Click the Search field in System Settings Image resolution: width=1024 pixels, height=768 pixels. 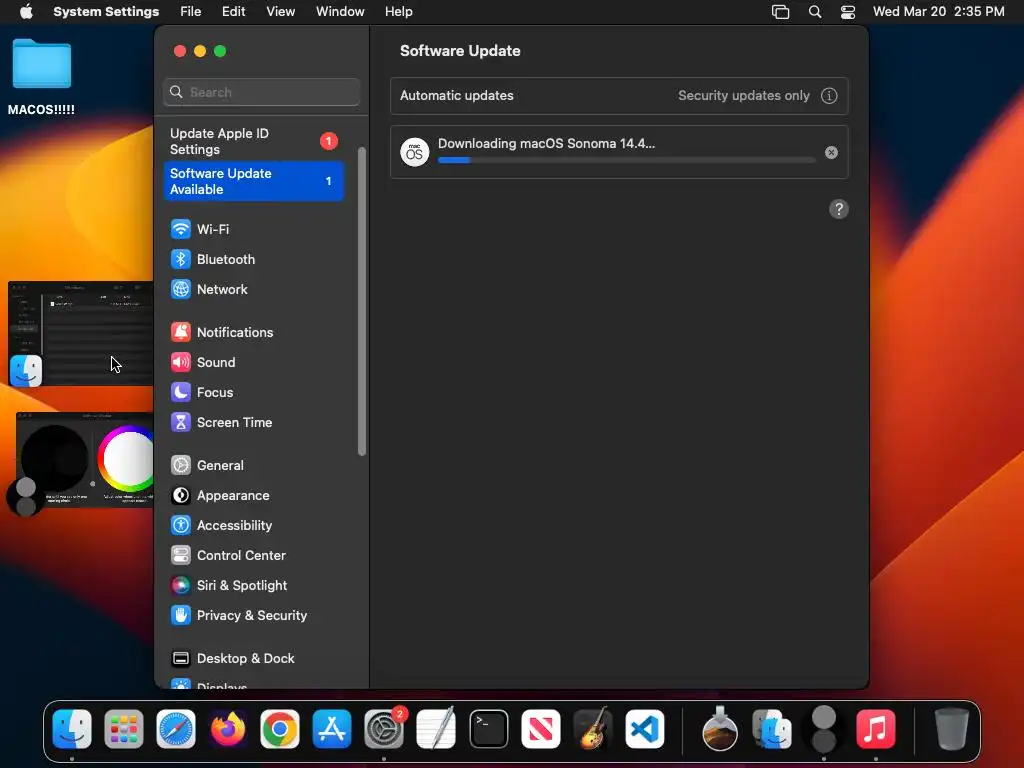point(261,92)
